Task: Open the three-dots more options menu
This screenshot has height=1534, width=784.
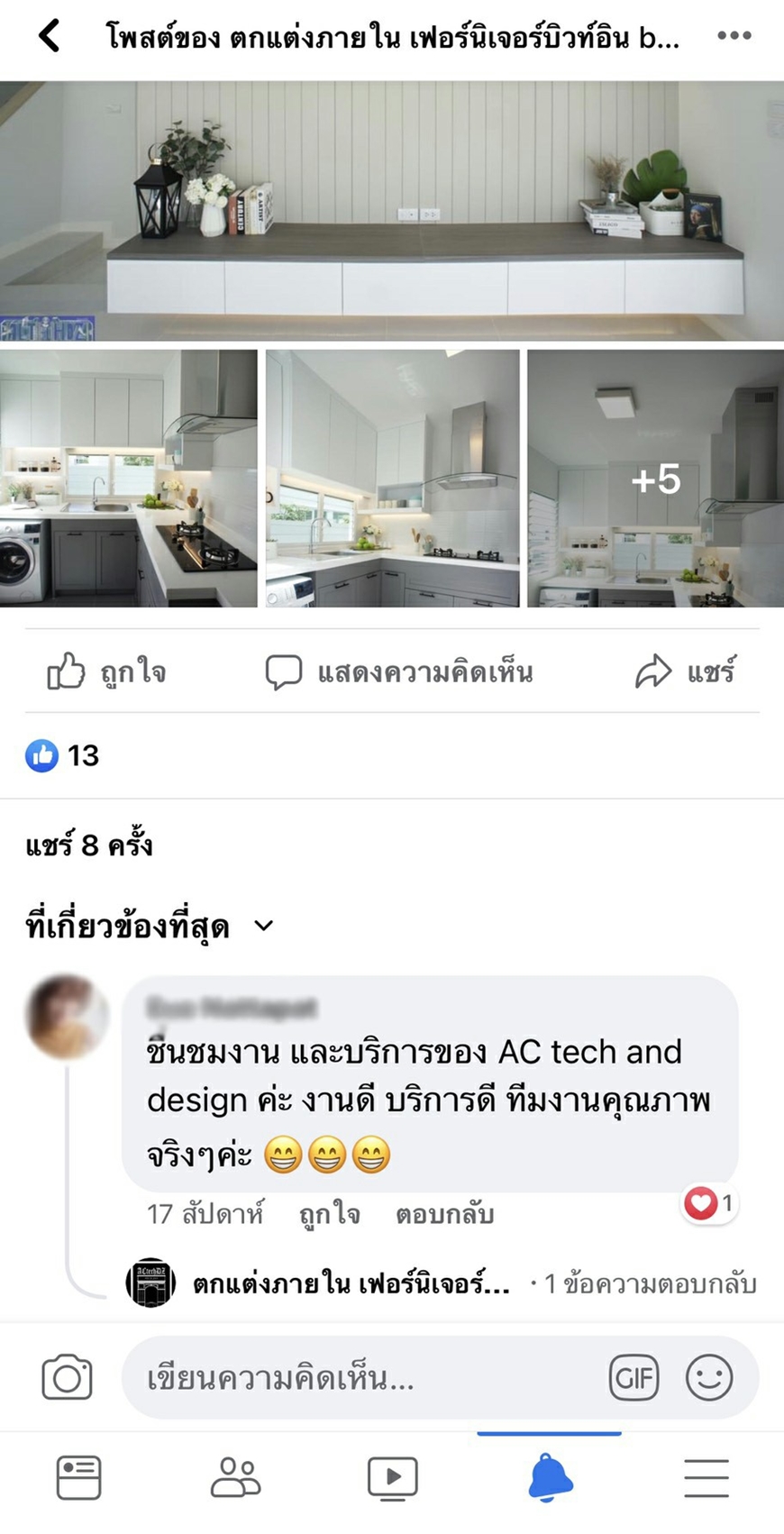Action: pyautogui.click(x=734, y=36)
